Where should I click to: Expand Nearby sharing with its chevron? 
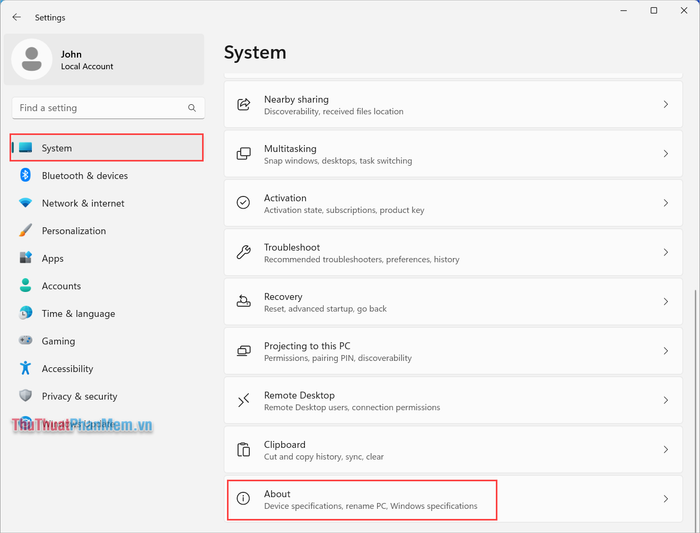666,104
